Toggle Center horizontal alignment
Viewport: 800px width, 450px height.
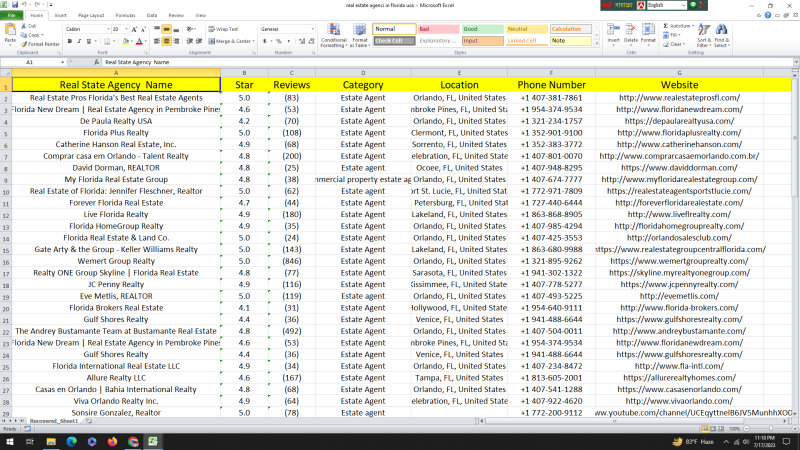pos(166,41)
